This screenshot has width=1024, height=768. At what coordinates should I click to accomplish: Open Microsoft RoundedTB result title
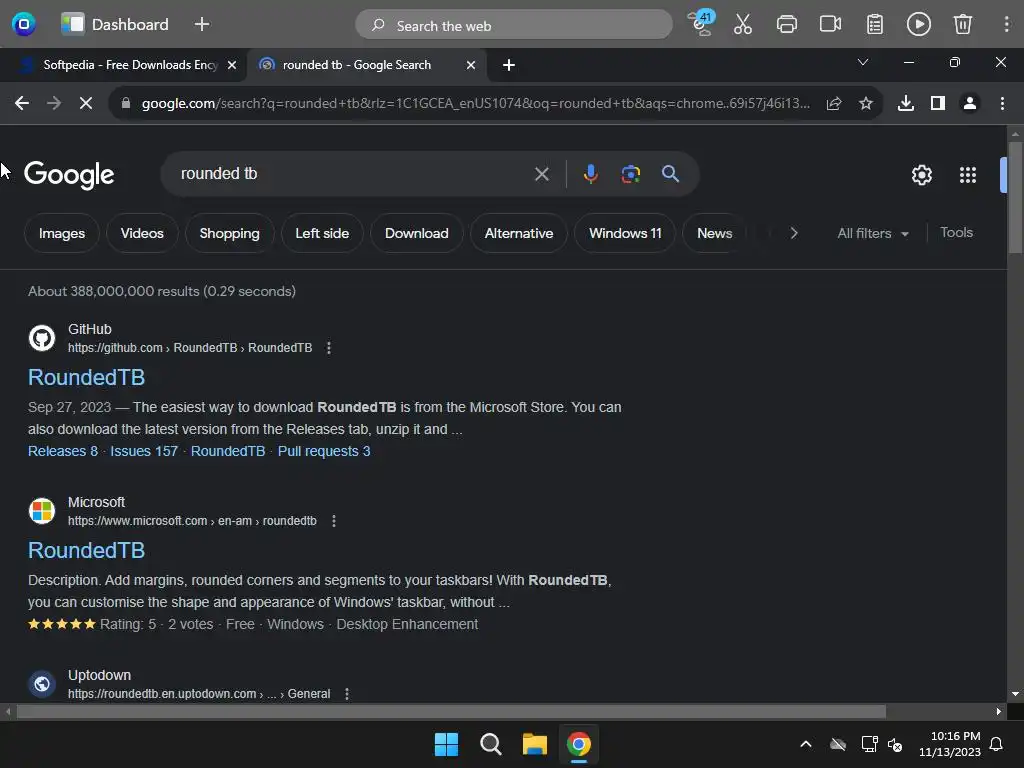coord(86,551)
